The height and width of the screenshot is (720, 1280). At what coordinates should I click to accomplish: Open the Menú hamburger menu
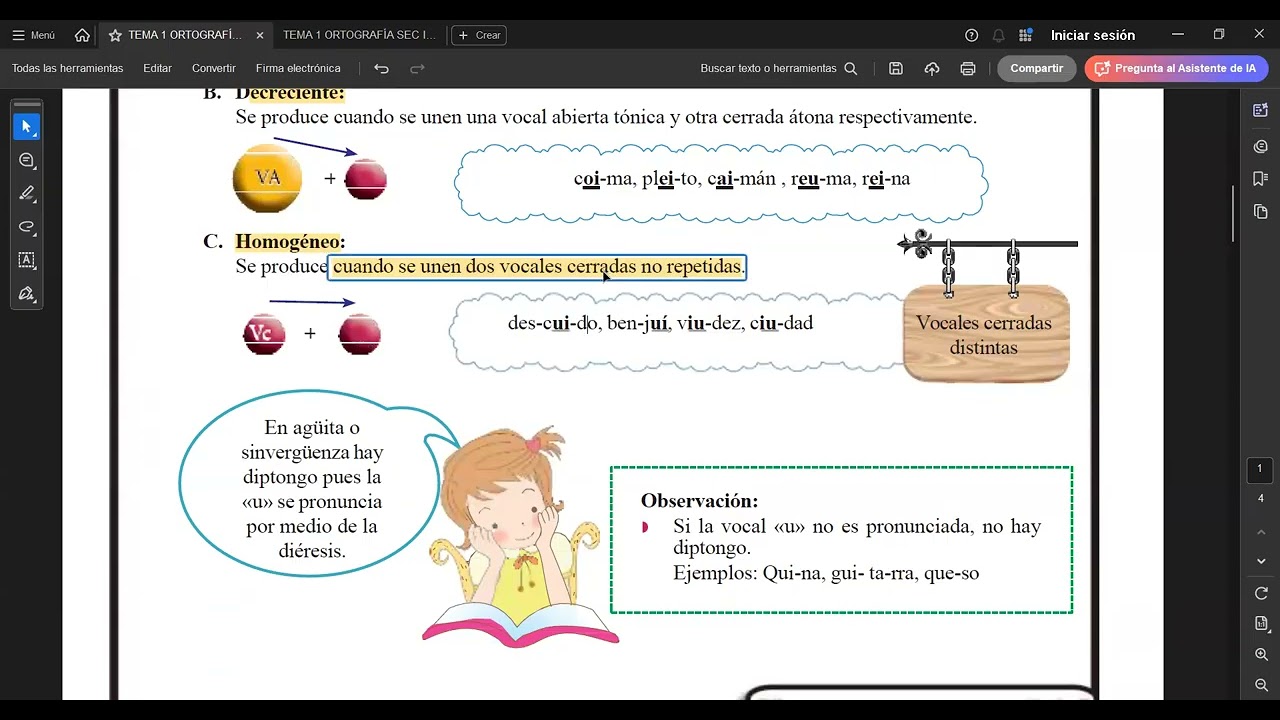point(33,35)
